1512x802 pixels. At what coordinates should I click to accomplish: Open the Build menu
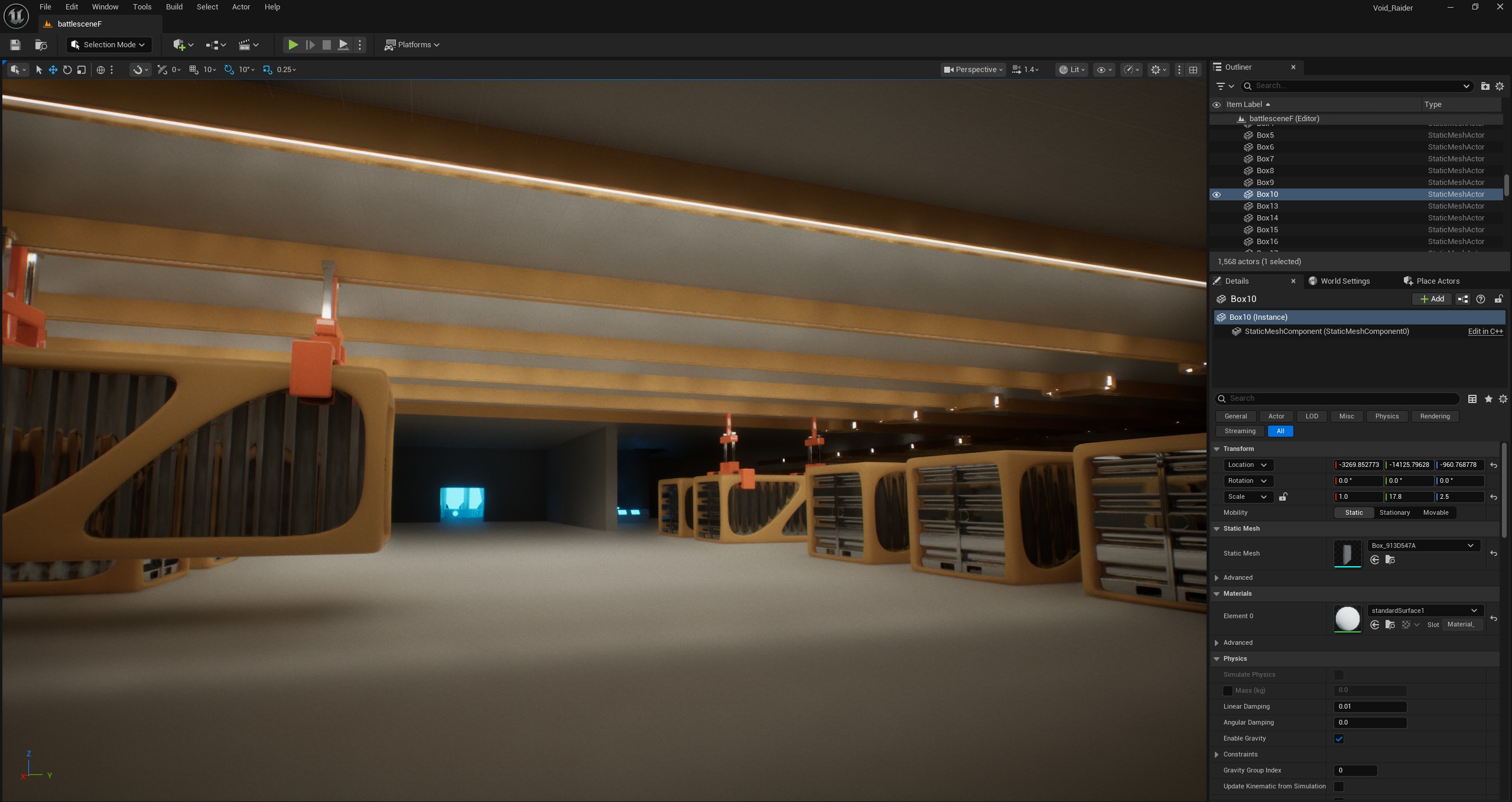click(174, 7)
